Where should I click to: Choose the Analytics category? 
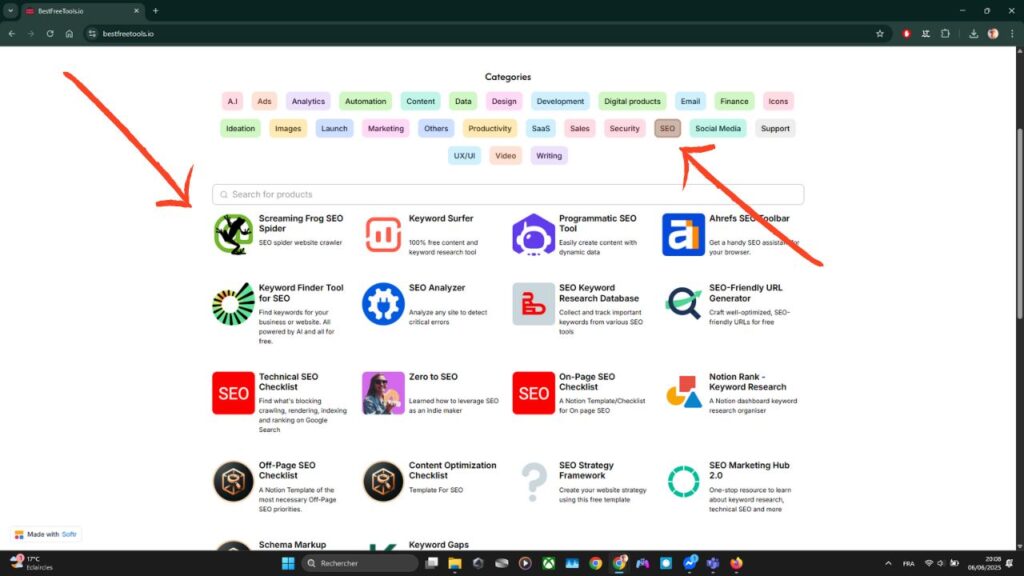click(308, 101)
